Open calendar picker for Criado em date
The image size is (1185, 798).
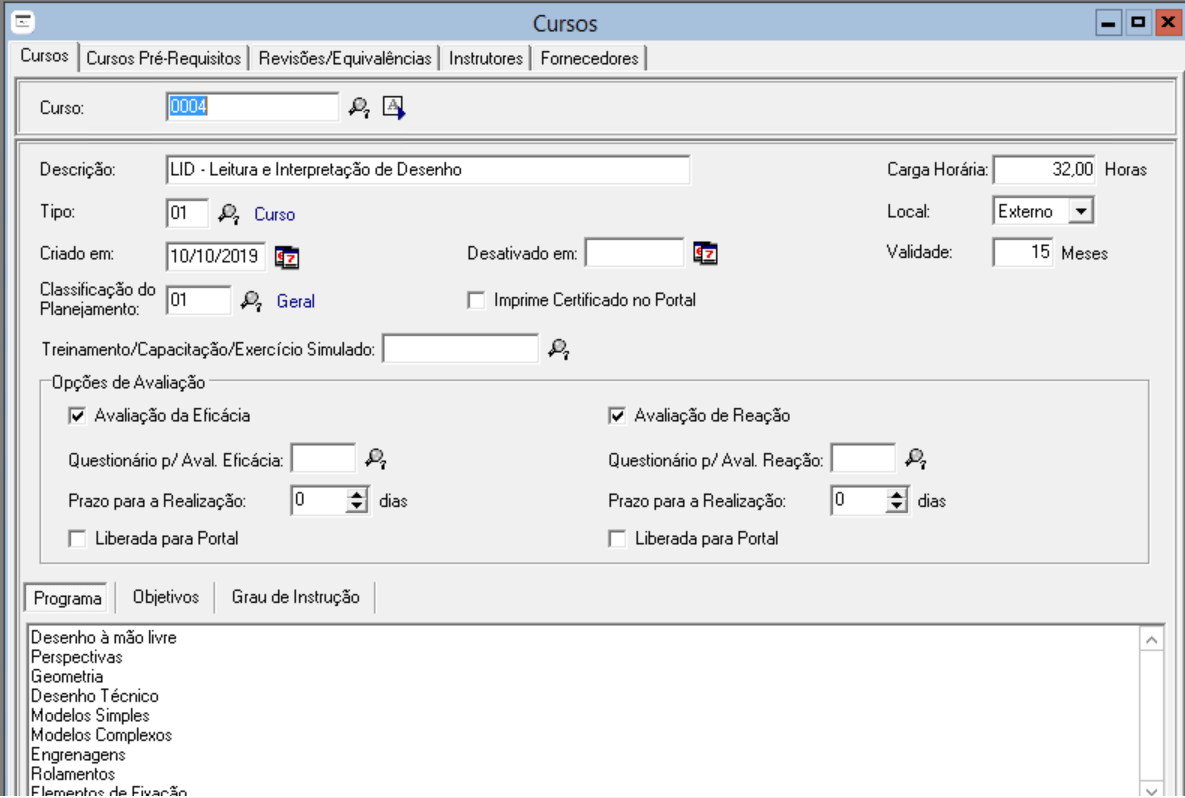pyautogui.click(x=287, y=256)
